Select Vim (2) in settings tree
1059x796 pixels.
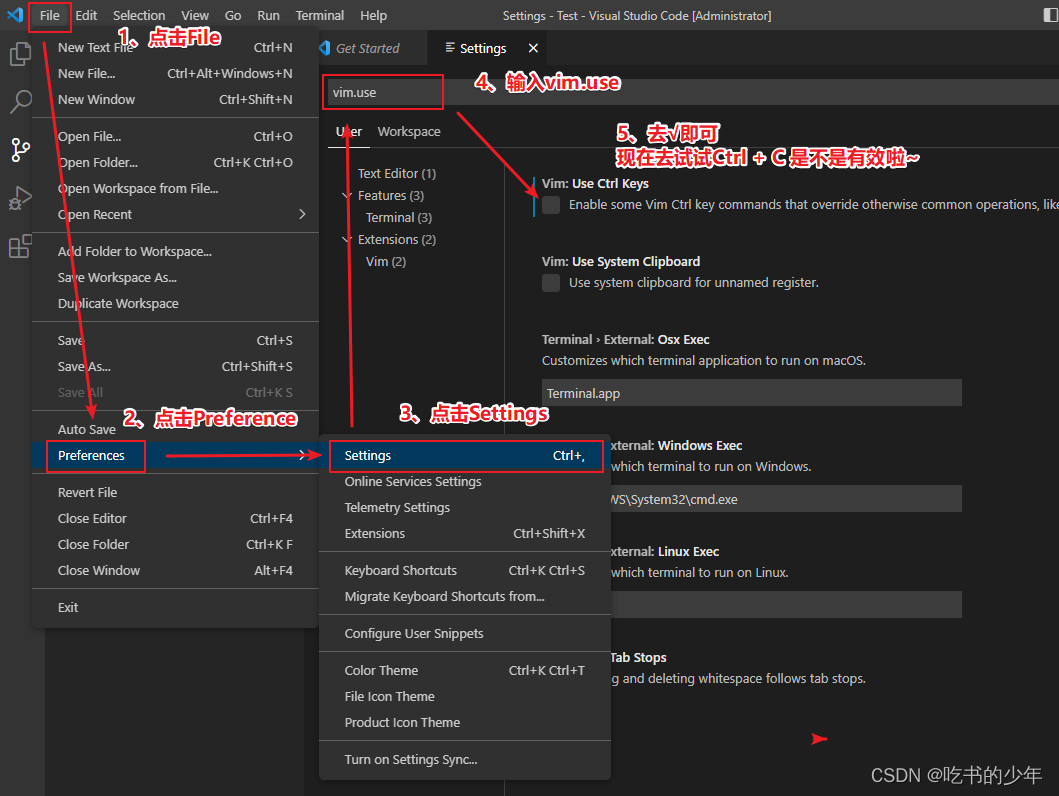[386, 261]
